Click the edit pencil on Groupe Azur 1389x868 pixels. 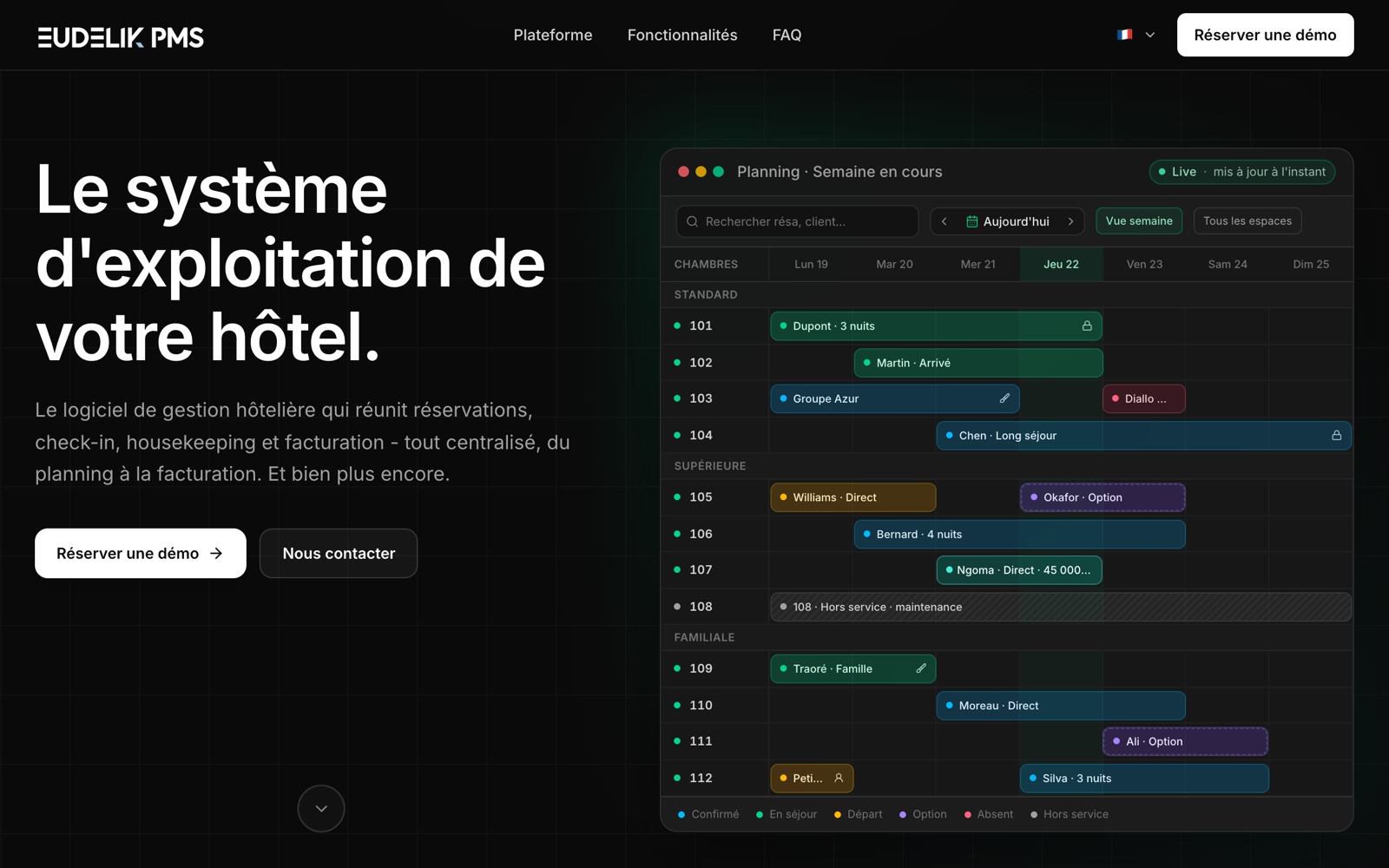[x=1004, y=398]
